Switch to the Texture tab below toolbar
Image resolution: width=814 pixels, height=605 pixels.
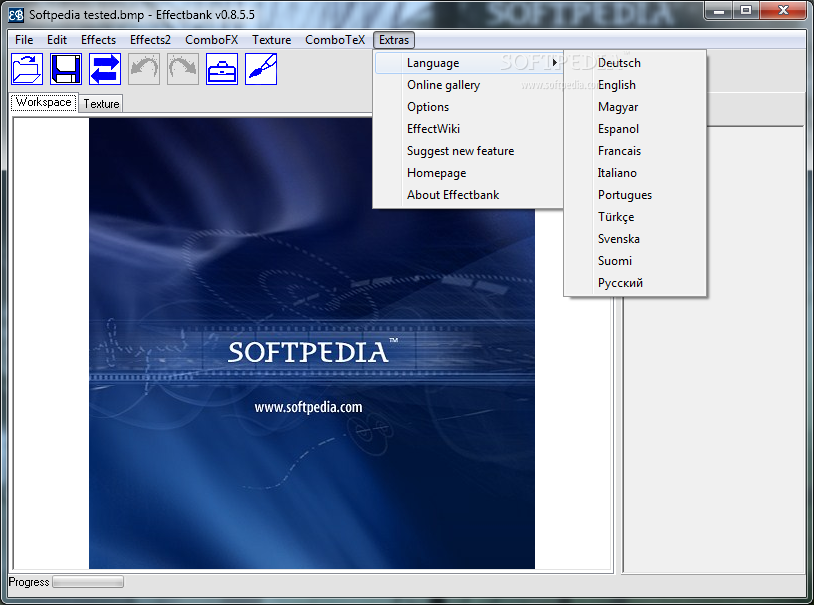(101, 104)
